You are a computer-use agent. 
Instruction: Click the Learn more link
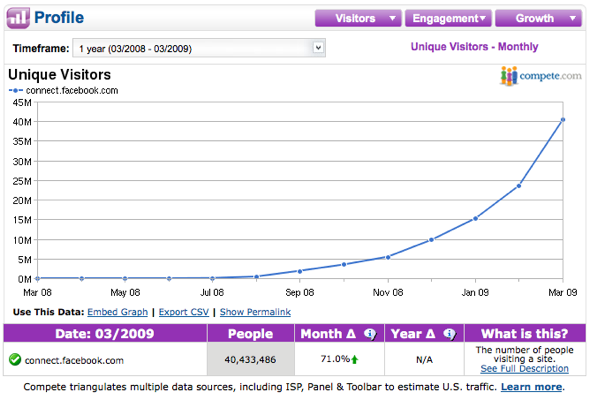[x=532, y=387]
